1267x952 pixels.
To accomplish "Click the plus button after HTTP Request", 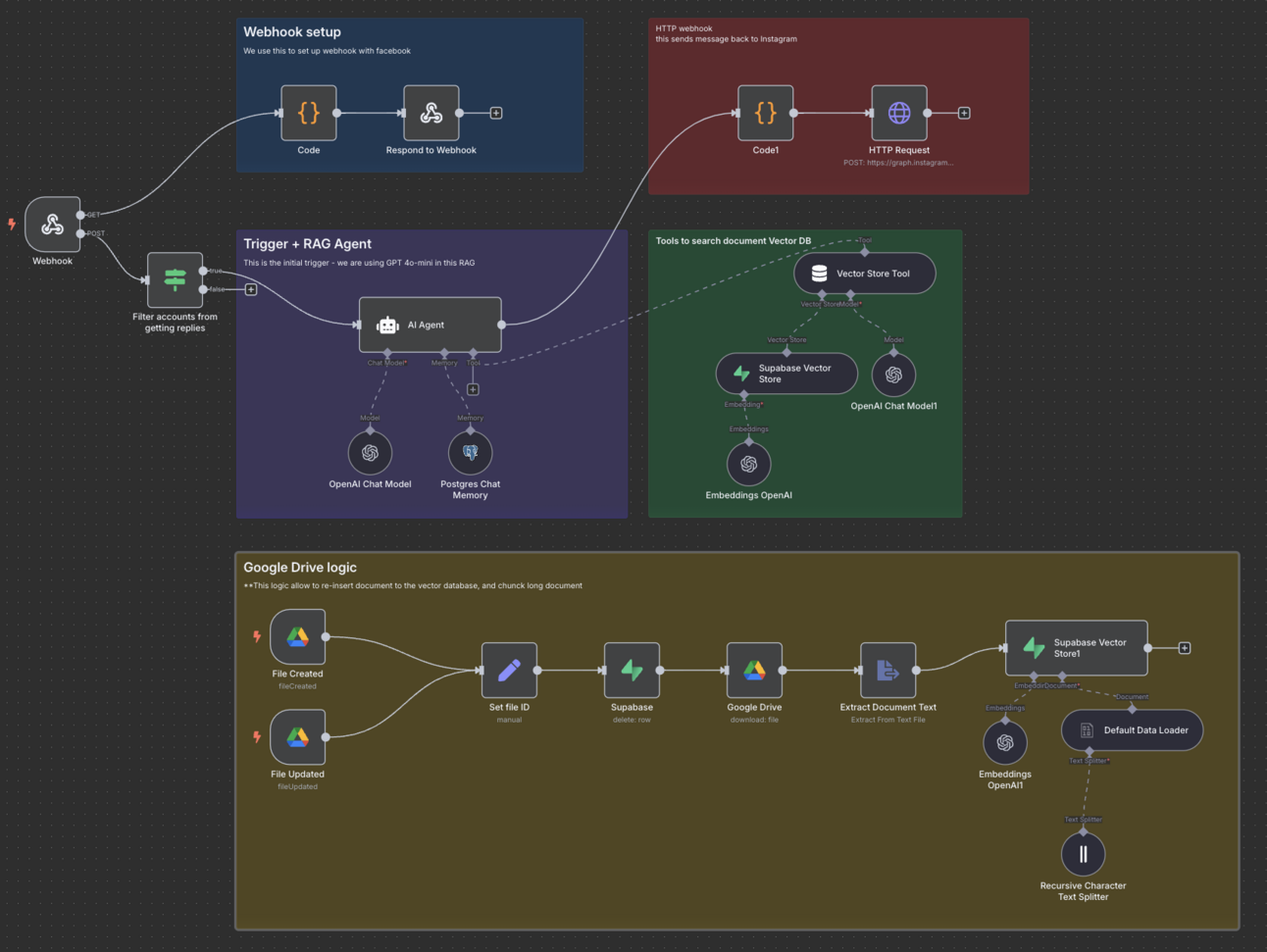I will tap(964, 113).
